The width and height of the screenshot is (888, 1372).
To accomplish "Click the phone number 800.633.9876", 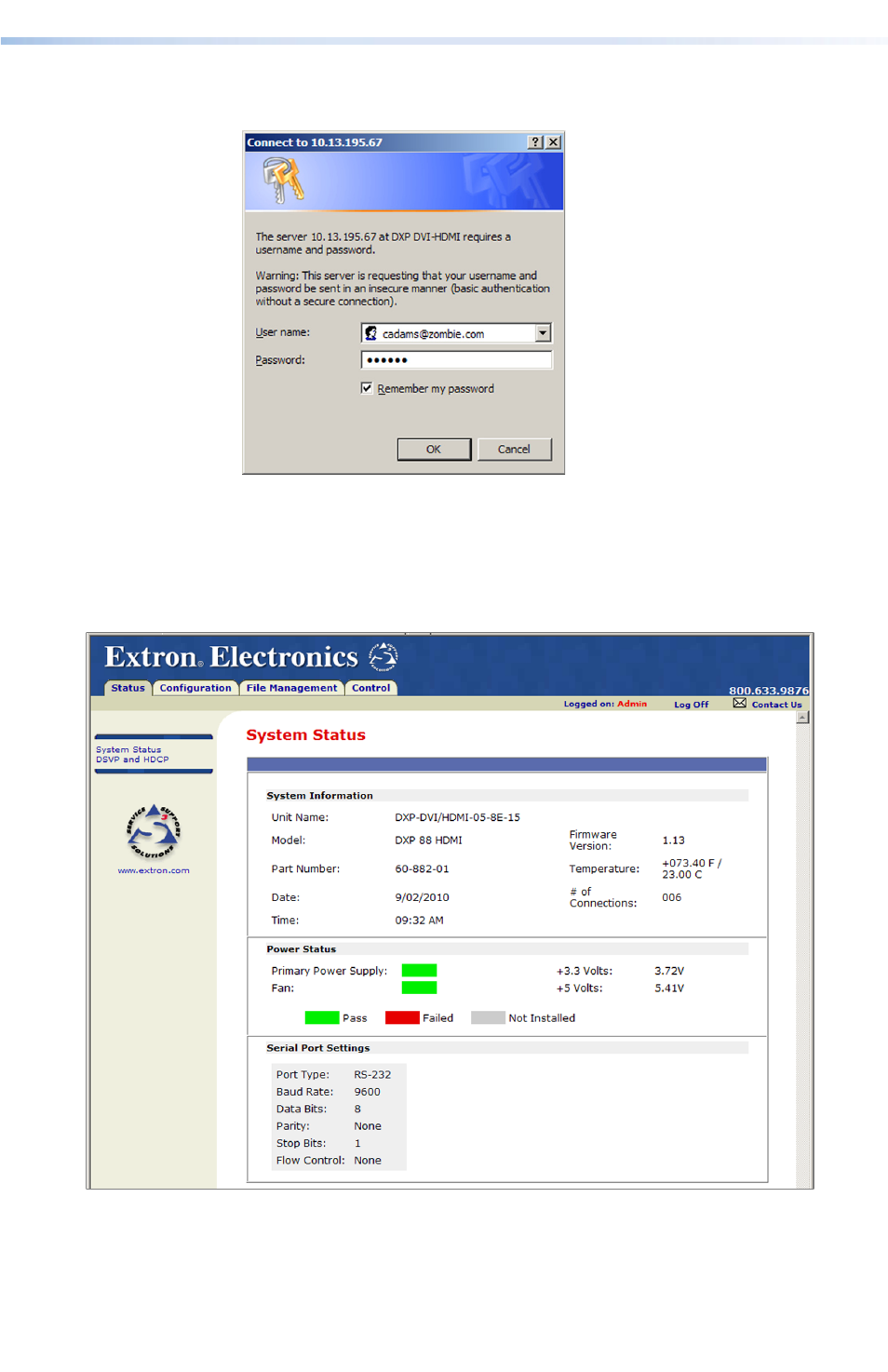I will click(769, 691).
